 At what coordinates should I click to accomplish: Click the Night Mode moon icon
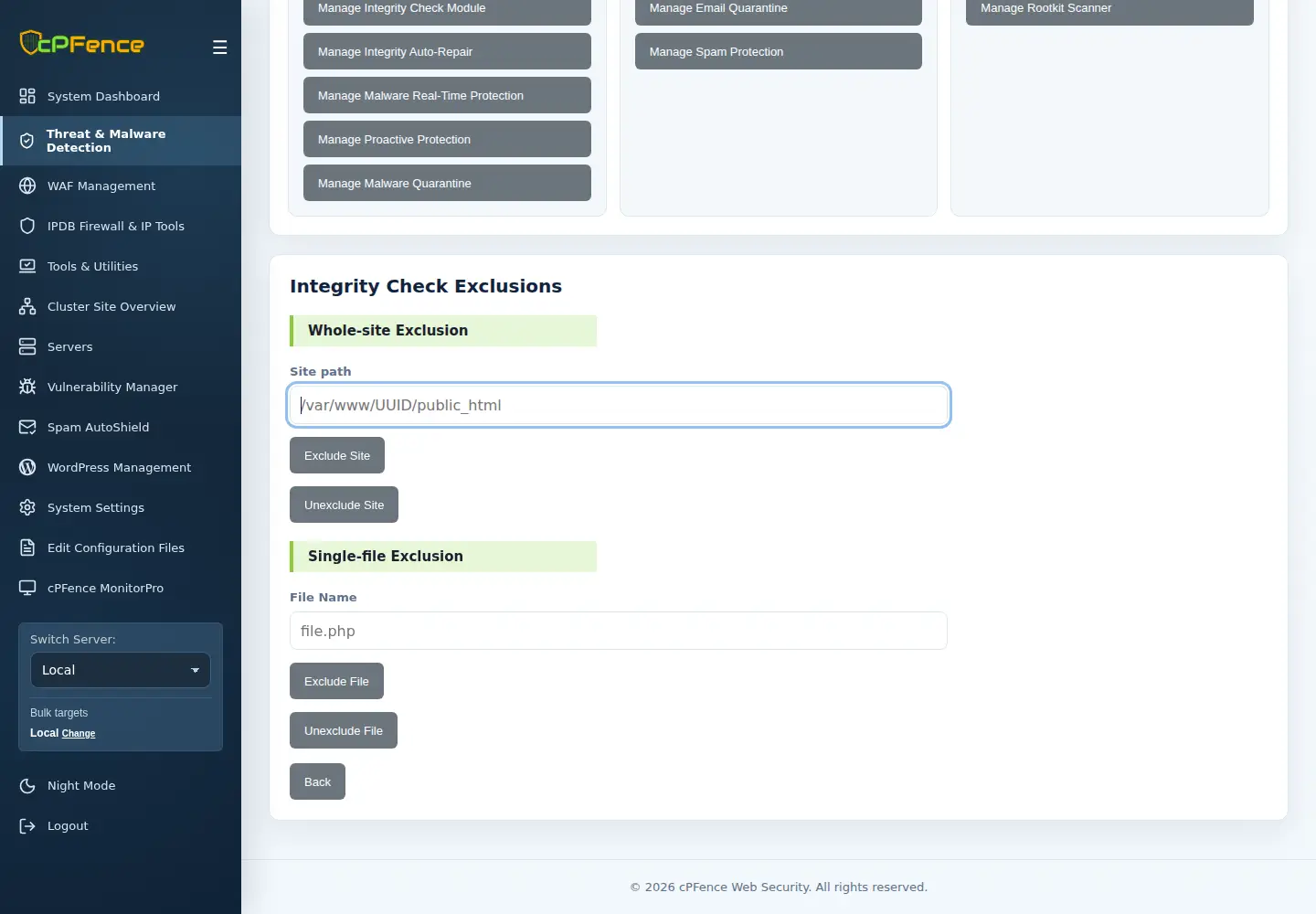click(x=27, y=785)
